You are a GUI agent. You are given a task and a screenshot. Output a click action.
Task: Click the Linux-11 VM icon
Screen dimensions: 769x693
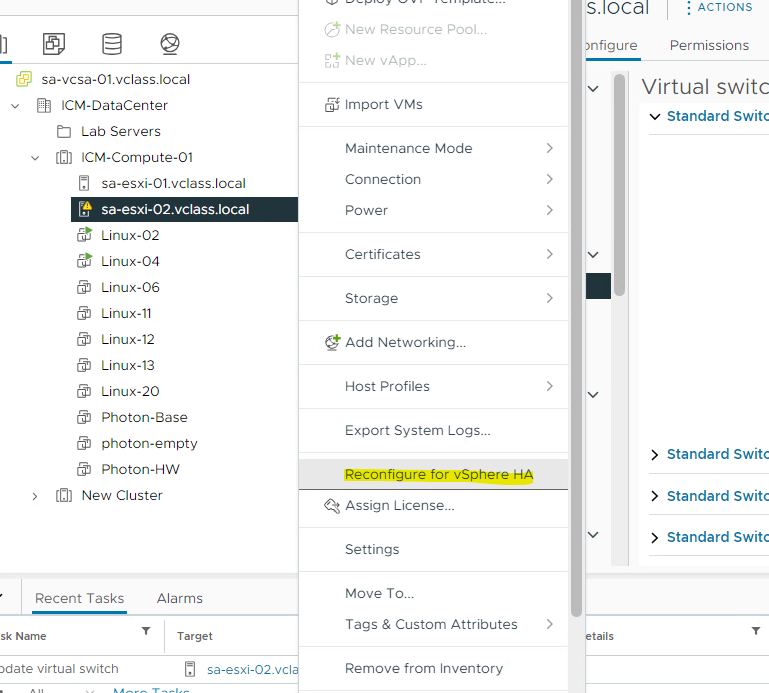pyautogui.click(x=84, y=313)
